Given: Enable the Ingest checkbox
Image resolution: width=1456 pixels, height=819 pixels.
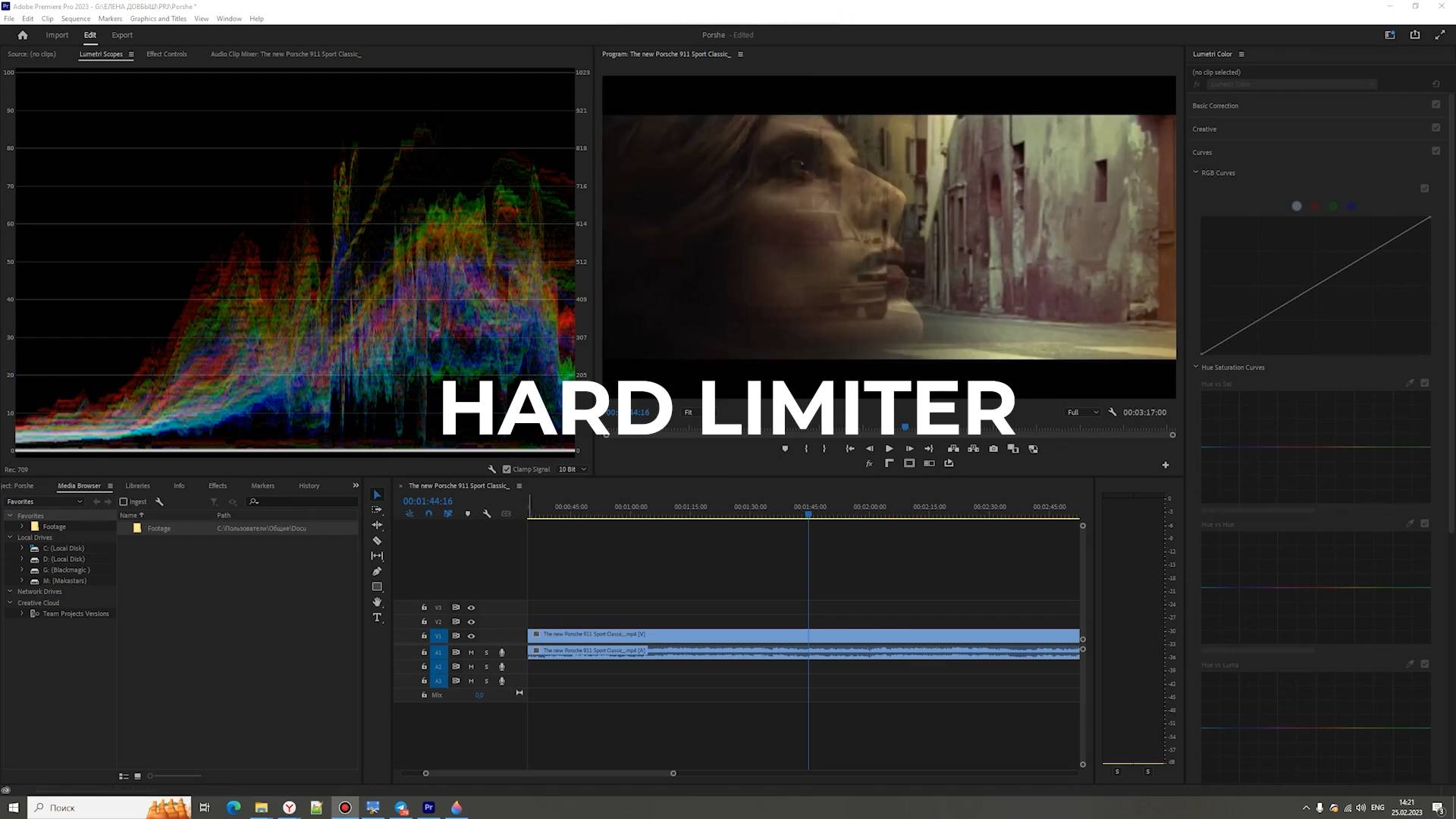Looking at the screenshot, I should click(124, 502).
